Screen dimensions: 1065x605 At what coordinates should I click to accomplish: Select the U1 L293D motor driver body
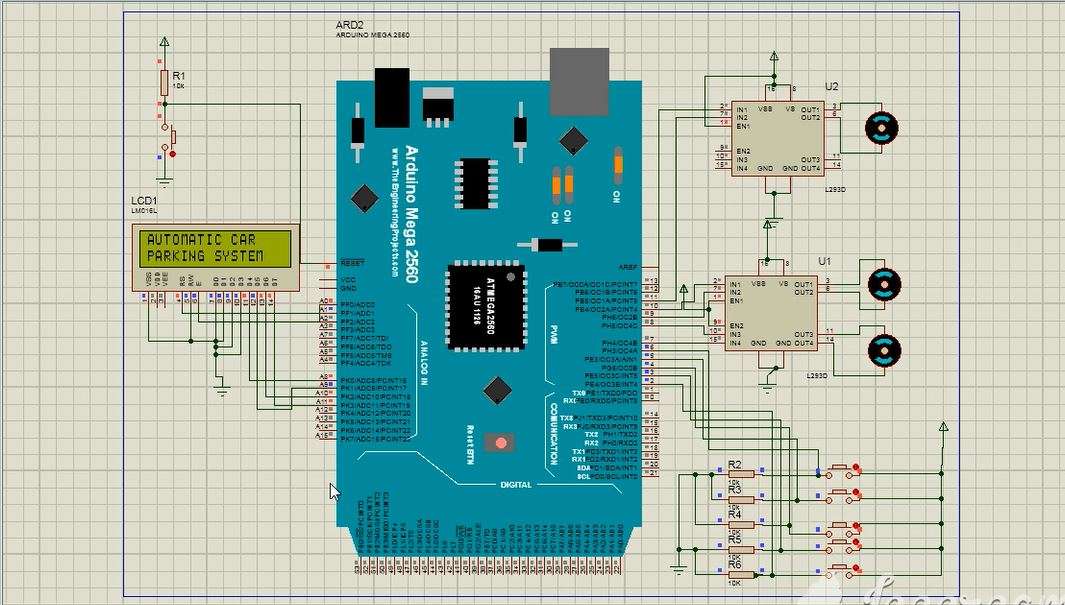(771, 313)
